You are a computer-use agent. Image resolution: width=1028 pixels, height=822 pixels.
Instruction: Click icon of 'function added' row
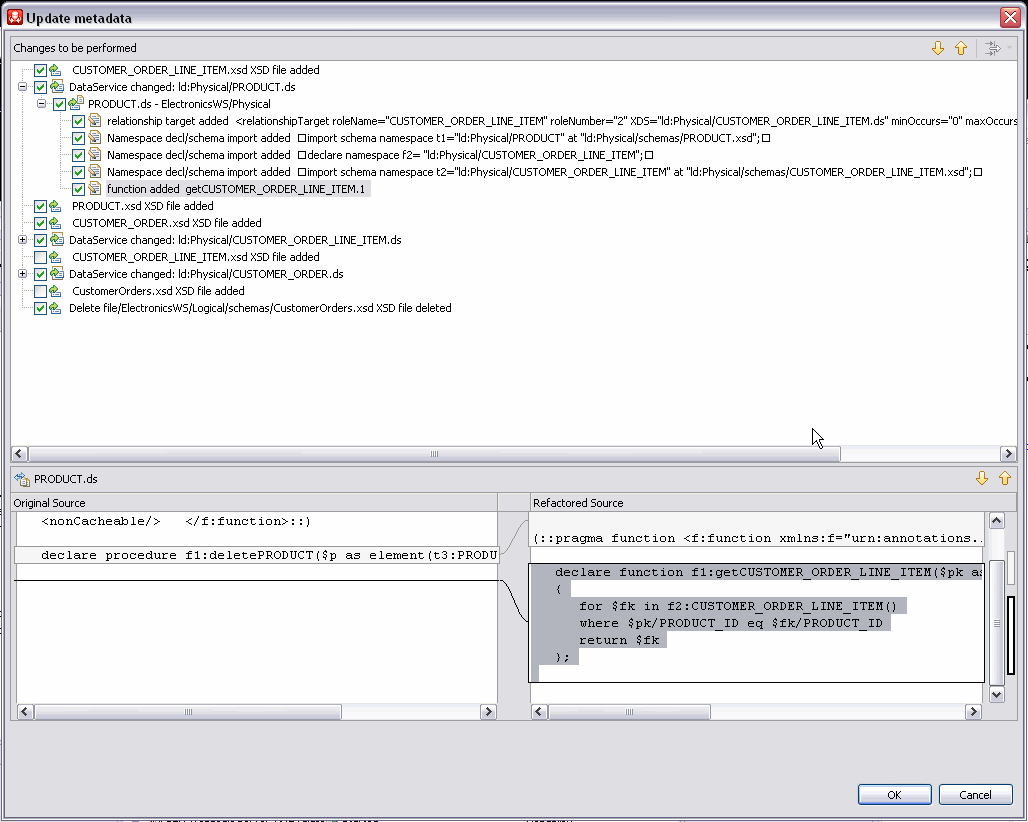click(x=95, y=189)
